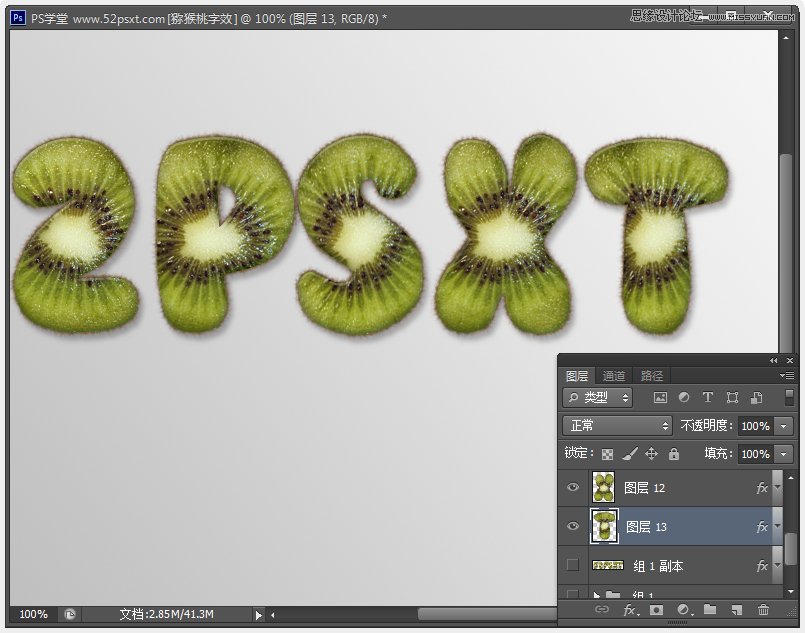Toggle visibility eye of 图层 13
Viewport: 805px width, 633px height.
coord(573,526)
